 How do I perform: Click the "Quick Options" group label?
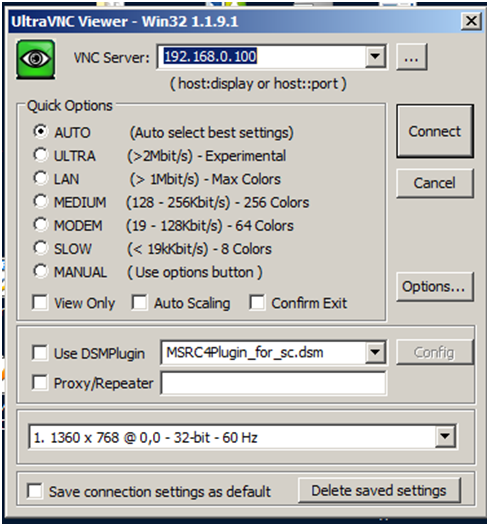click(70, 106)
